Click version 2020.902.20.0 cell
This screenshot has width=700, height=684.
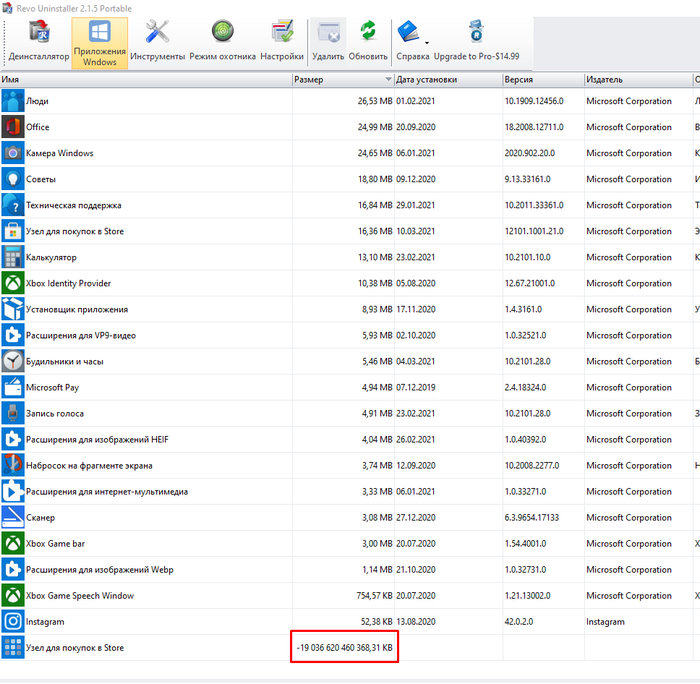click(x=529, y=153)
